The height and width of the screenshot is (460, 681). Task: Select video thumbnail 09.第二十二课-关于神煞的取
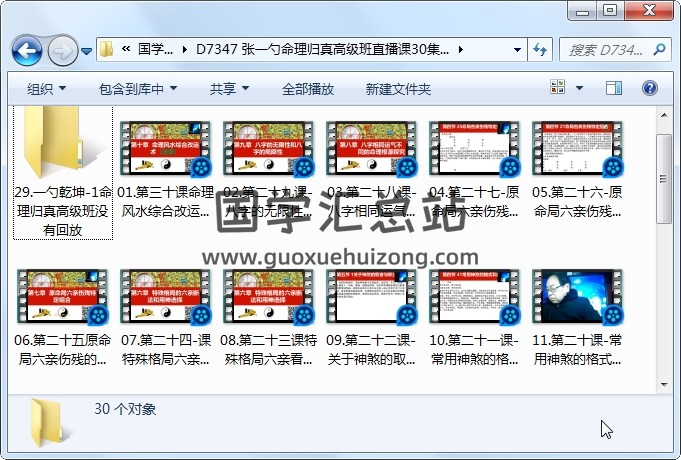[x=371, y=297]
